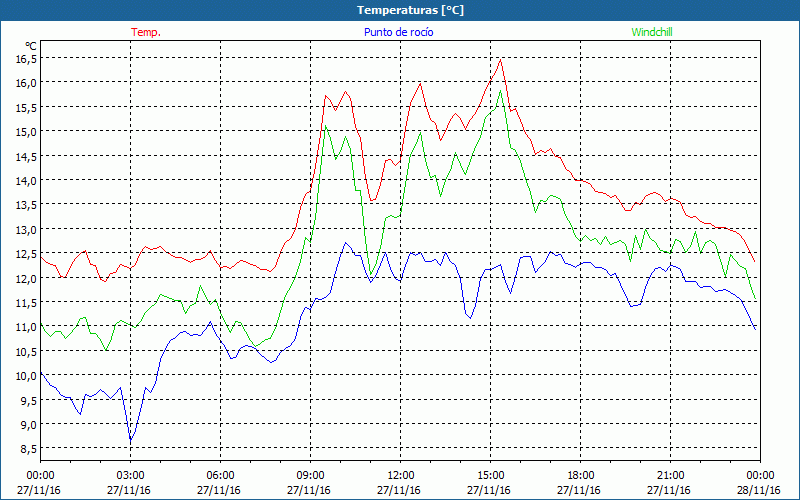Click the 06:00 time axis label
Viewport: 800px width, 500px height.
click(220, 476)
